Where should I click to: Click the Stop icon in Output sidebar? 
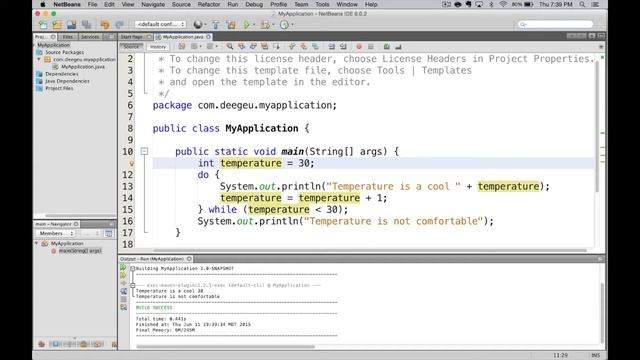pyautogui.click(x=123, y=299)
